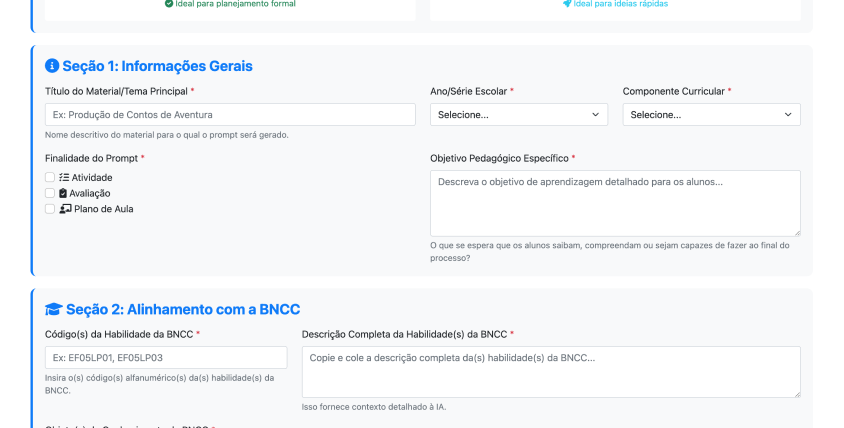Click the checklist icon next to Atividade
Viewport: 844px width, 428px height.
pyautogui.click(x=64, y=177)
